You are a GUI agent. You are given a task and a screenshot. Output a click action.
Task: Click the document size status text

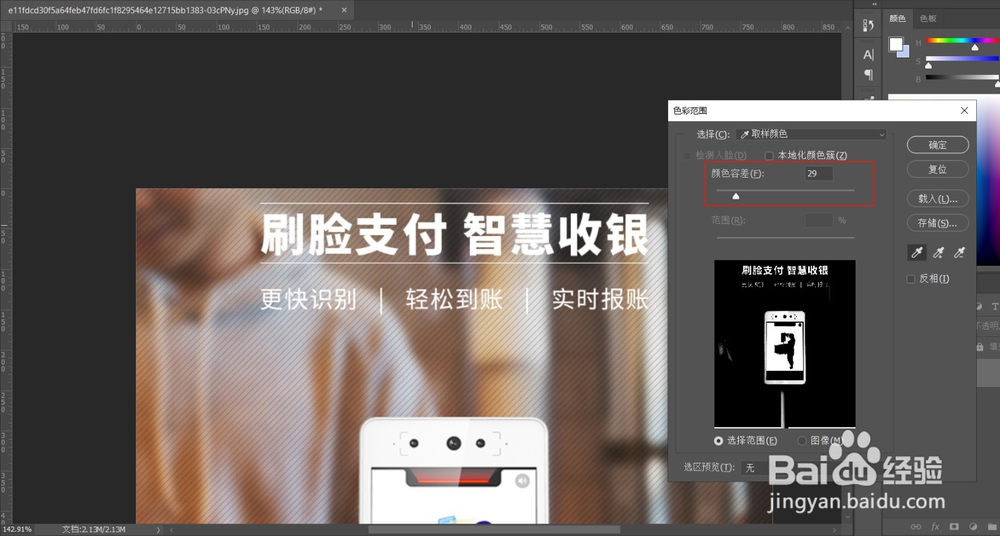94,530
